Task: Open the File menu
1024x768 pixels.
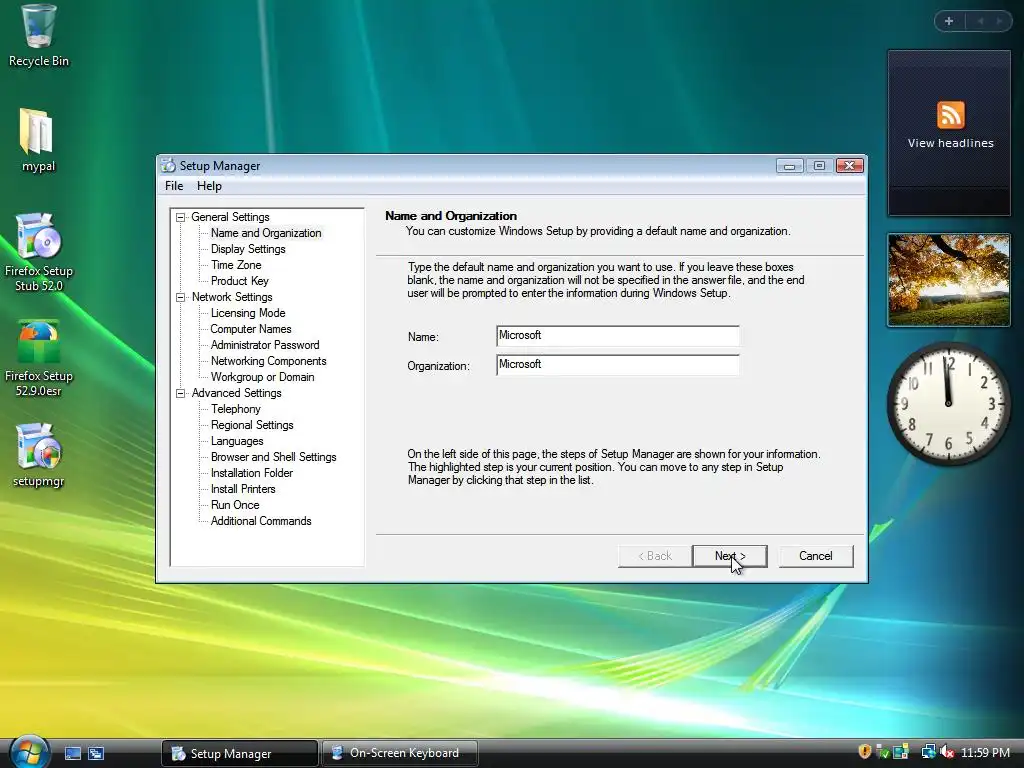Action: [x=174, y=186]
